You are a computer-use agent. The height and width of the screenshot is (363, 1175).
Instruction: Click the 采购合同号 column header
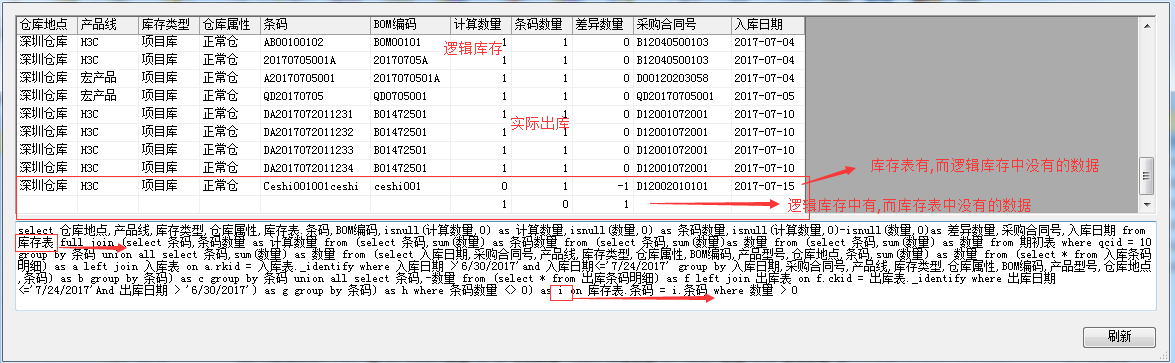tap(682, 25)
